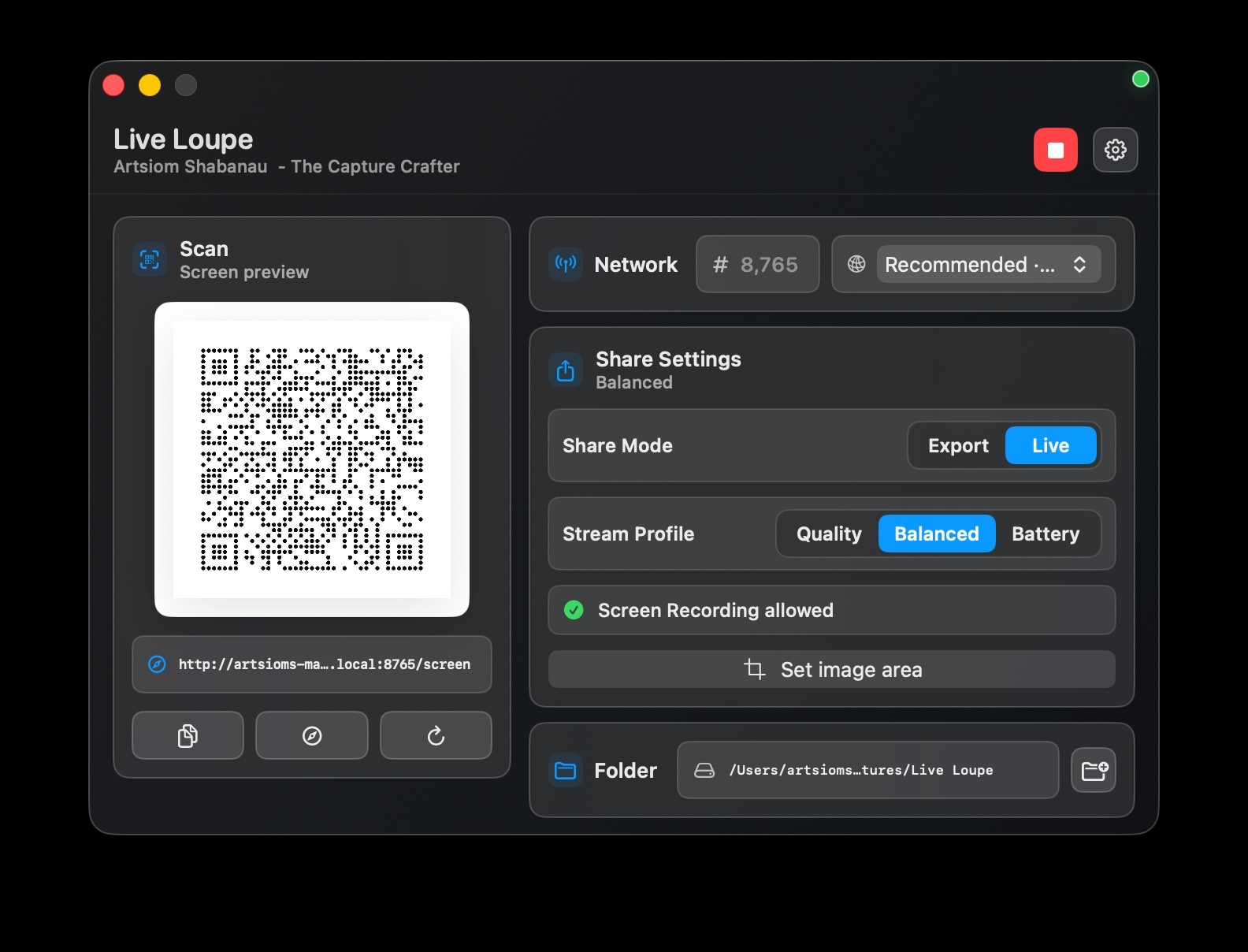
Task: Click the Balanced subtitle under Share Settings
Action: click(x=634, y=382)
